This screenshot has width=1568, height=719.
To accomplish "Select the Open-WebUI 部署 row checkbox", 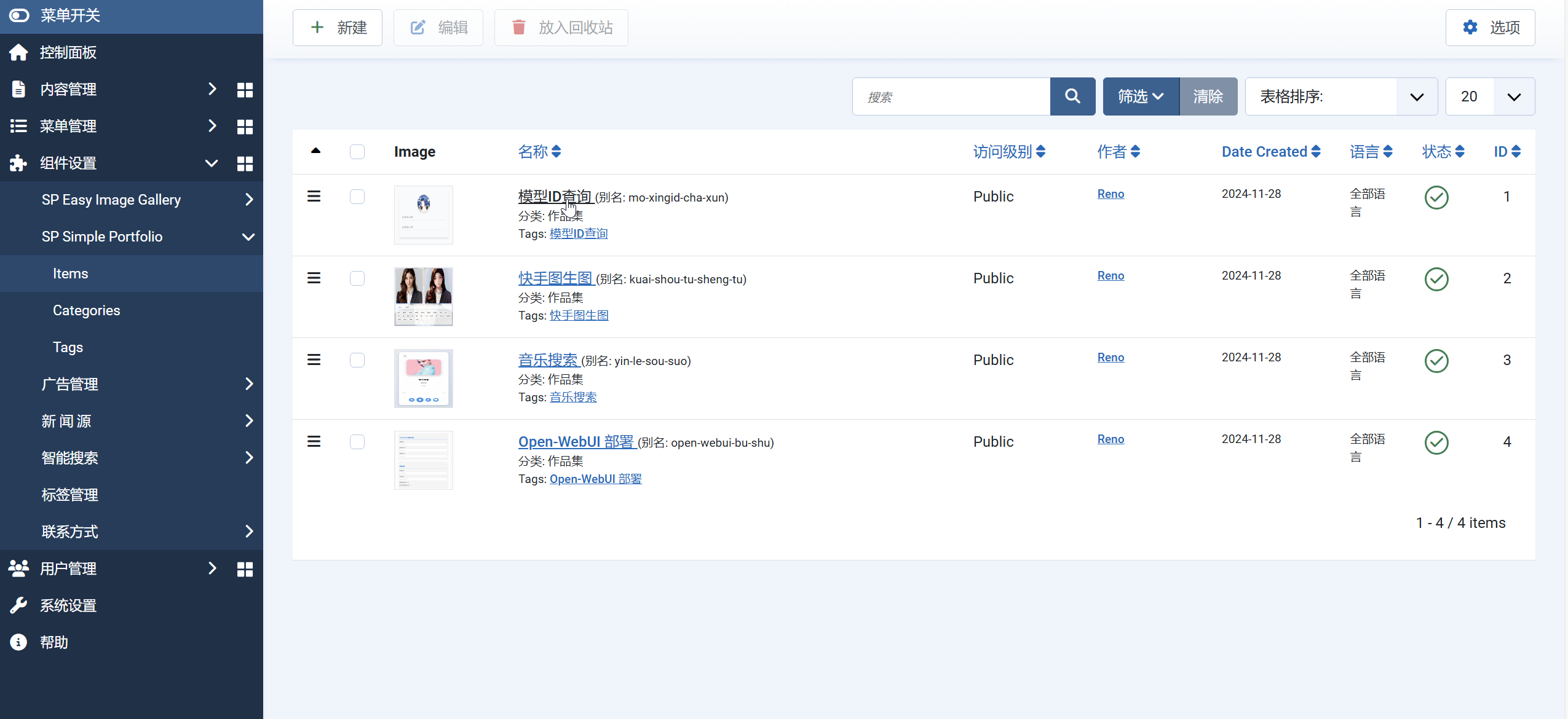I will [x=357, y=442].
